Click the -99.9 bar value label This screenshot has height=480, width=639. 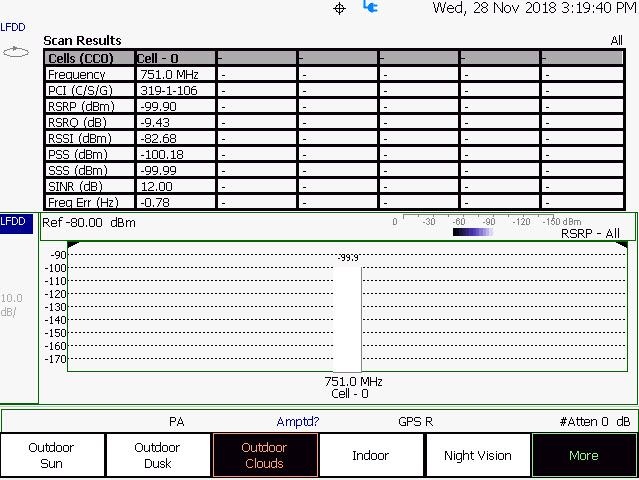[x=348, y=258]
